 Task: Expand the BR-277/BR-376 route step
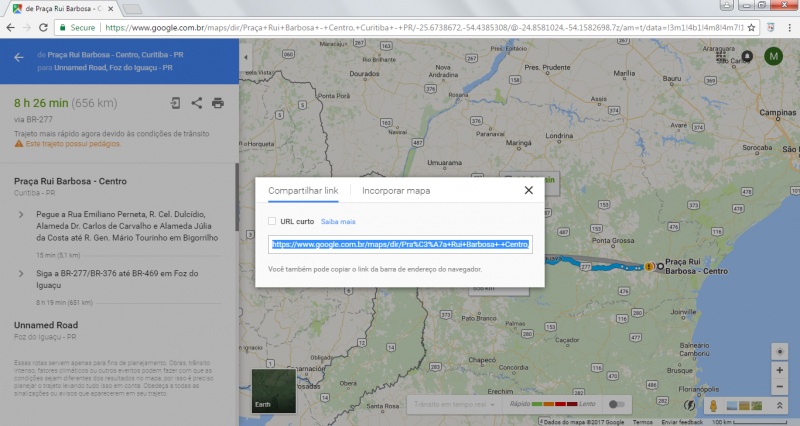point(21,273)
